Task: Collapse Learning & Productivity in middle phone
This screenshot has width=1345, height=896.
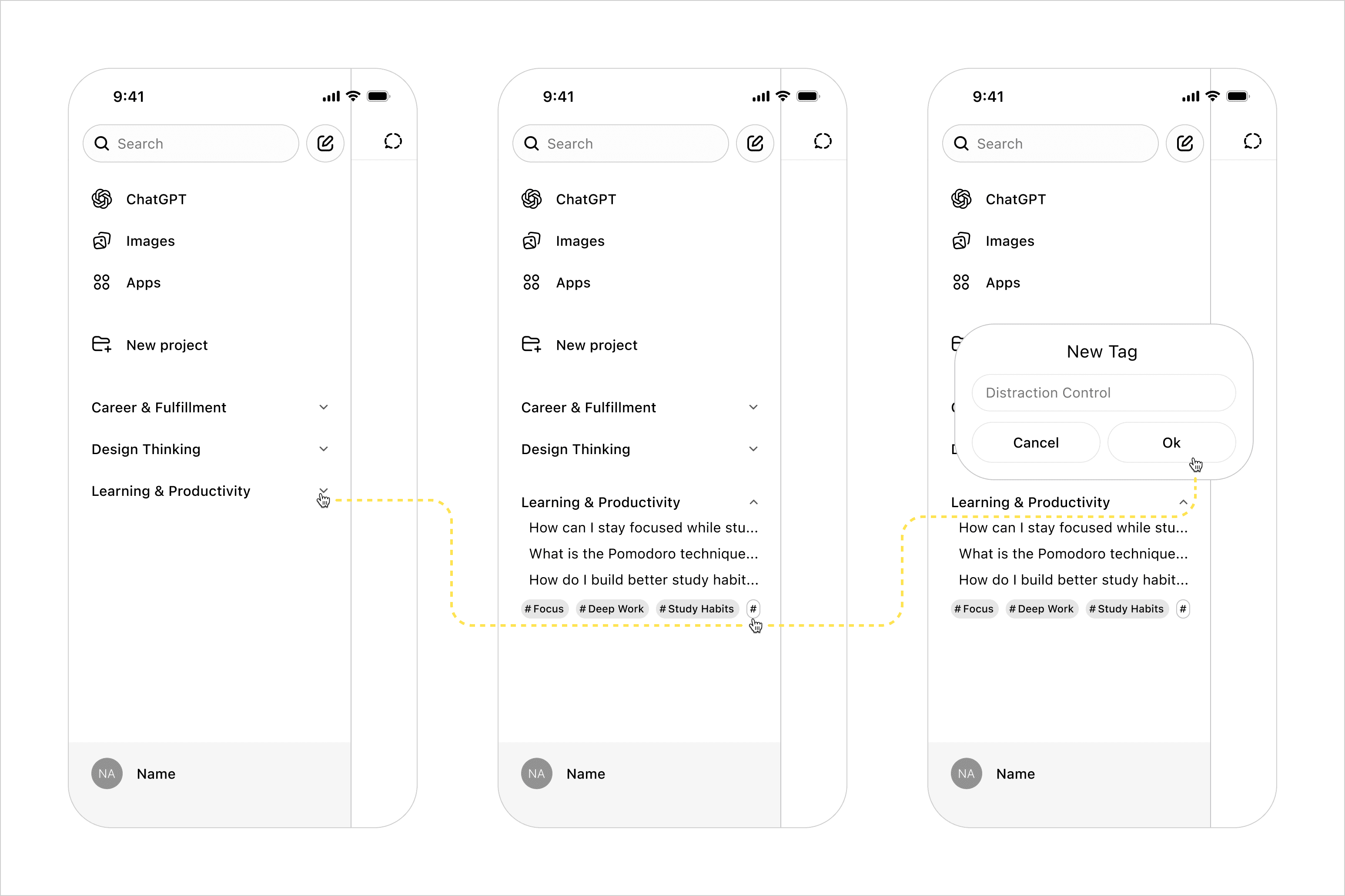Action: point(753,501)
